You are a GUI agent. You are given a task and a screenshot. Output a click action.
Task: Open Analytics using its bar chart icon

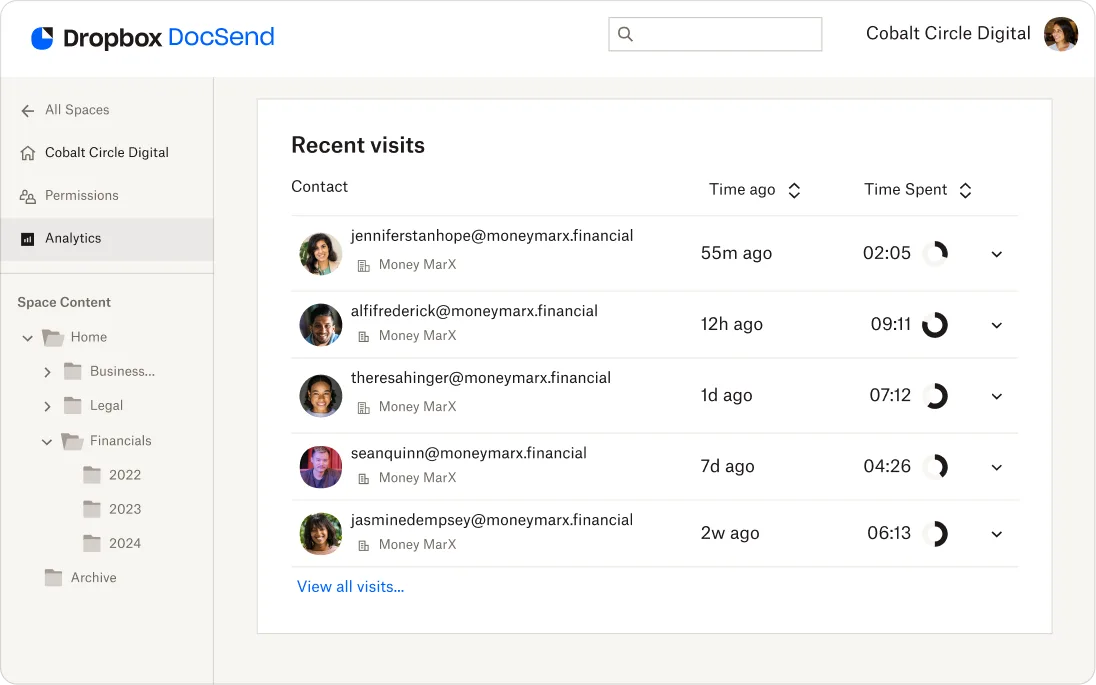click(26, 238)
